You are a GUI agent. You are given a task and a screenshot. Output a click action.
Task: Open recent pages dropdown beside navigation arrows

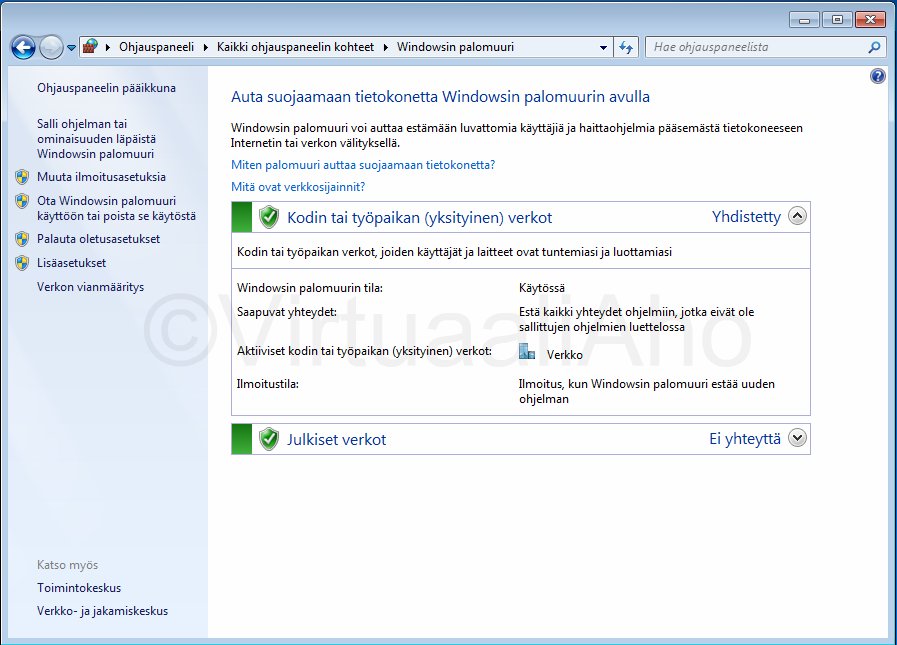[x=72, y=48]
